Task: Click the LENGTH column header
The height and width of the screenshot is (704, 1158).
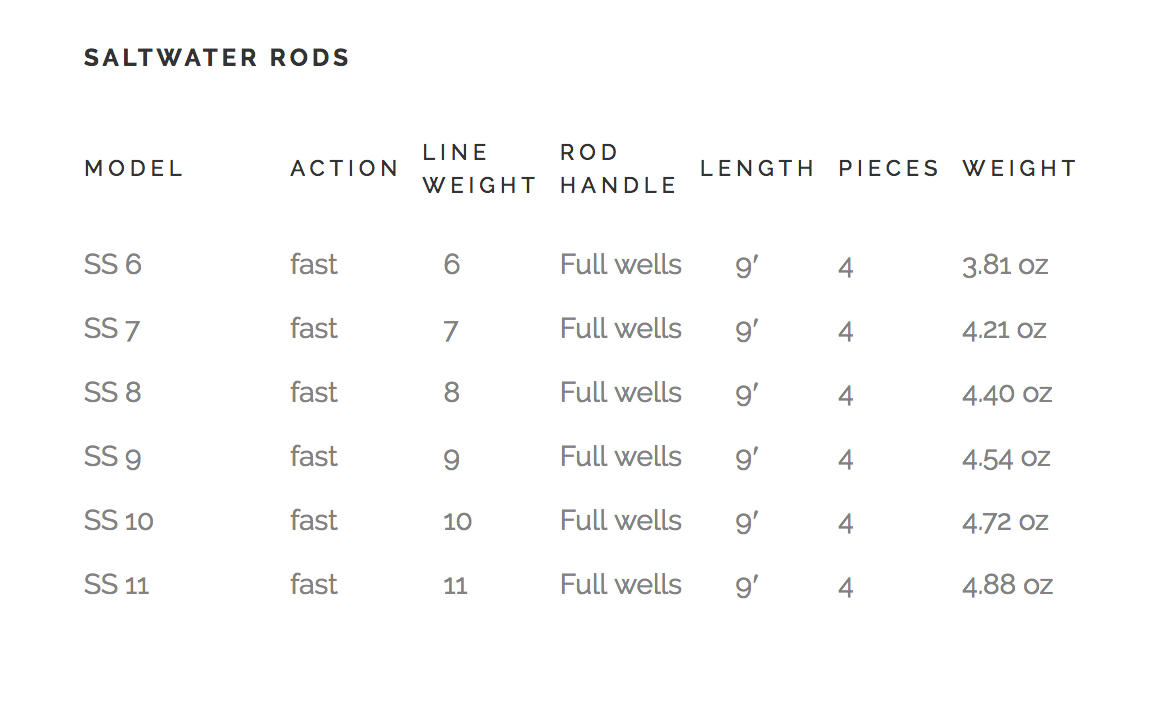Action: pos(757,169)
